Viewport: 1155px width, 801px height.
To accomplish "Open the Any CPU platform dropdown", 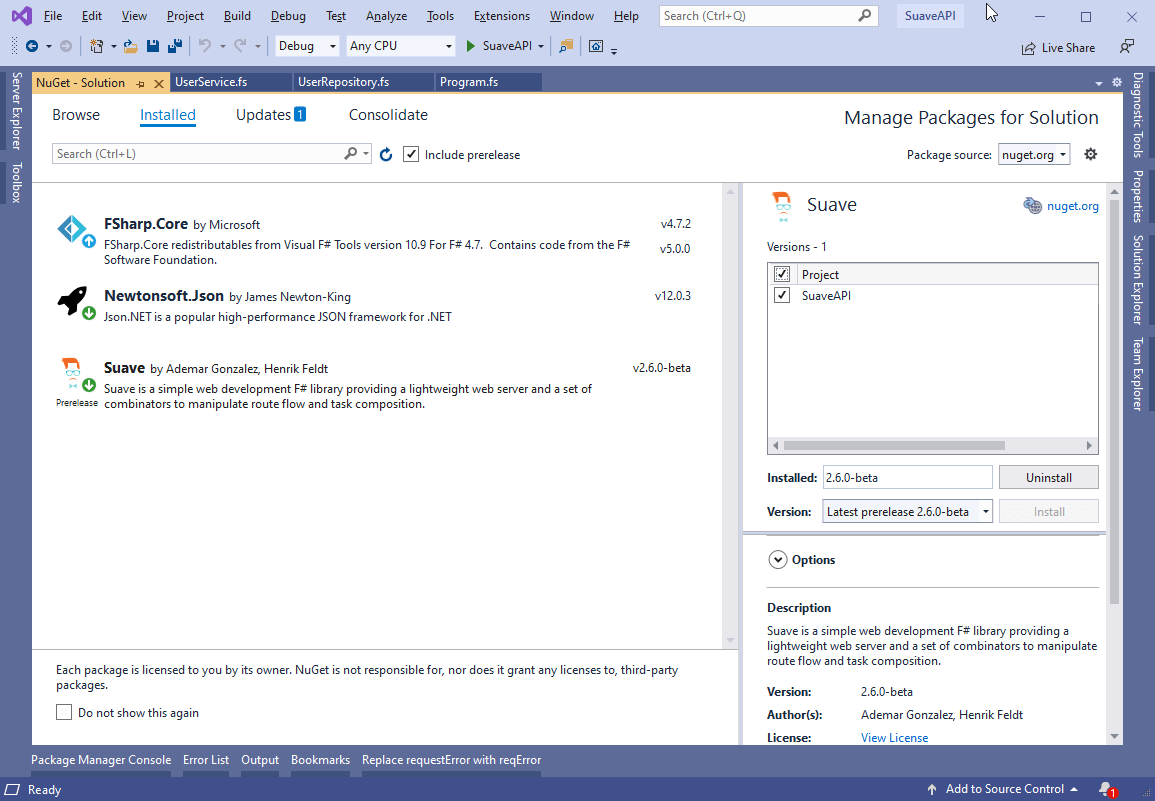I will pos(401,46).
